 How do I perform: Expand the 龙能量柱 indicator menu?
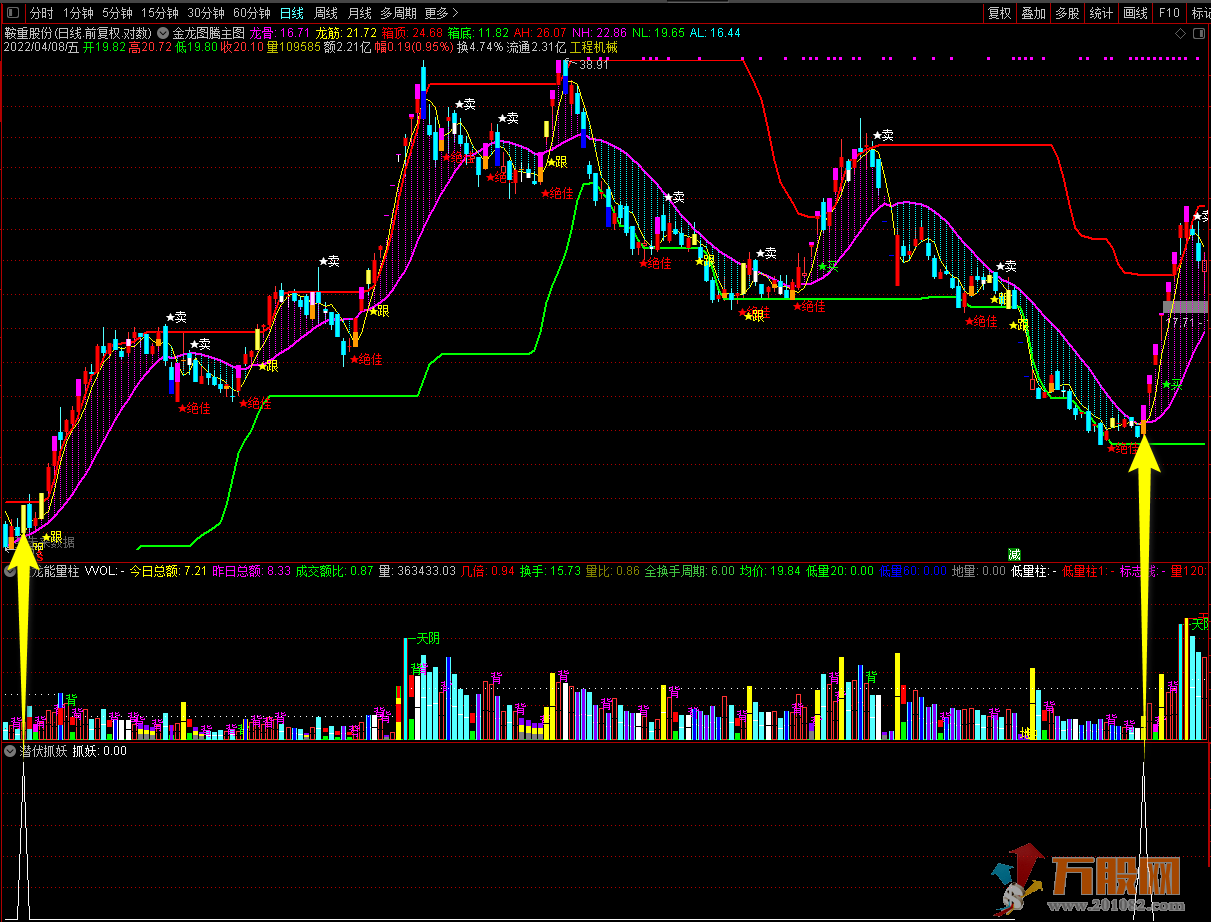[x=11, y=572]
